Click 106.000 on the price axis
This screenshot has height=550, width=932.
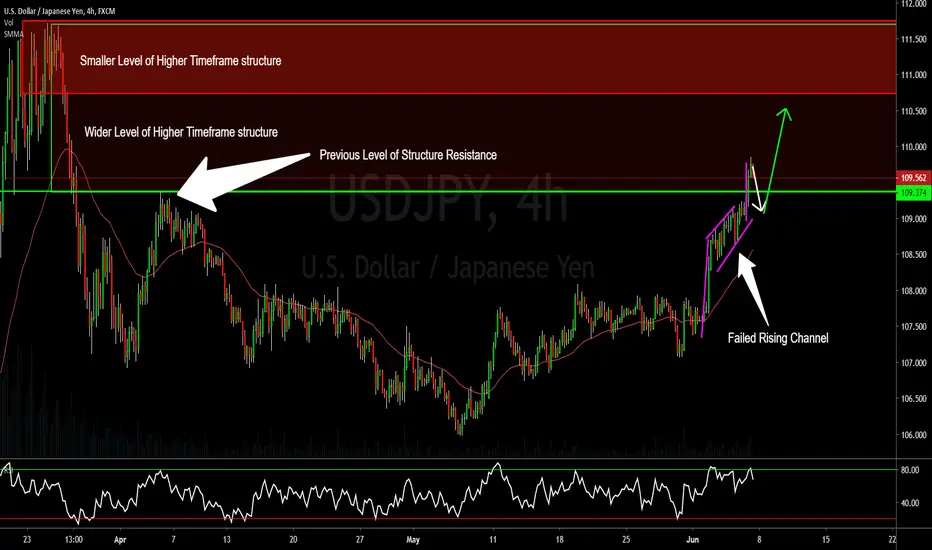[914, 435]
